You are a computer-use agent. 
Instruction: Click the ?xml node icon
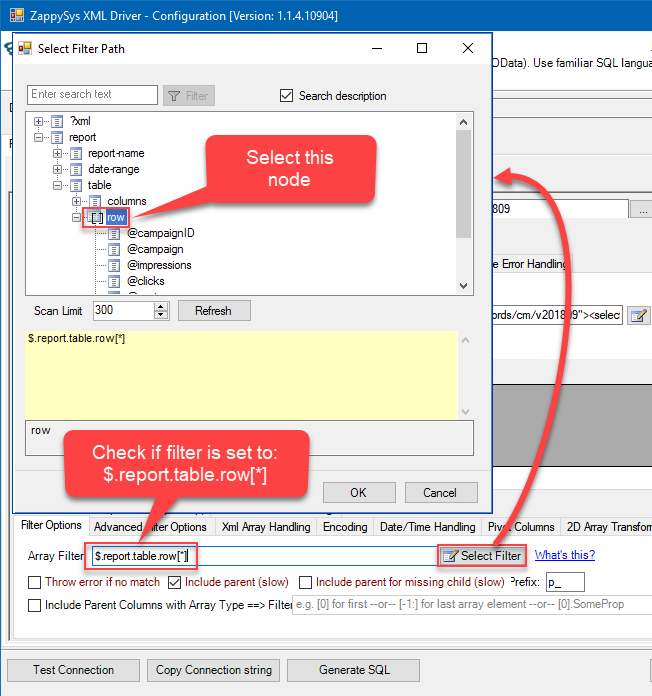(x=57, y=121)
